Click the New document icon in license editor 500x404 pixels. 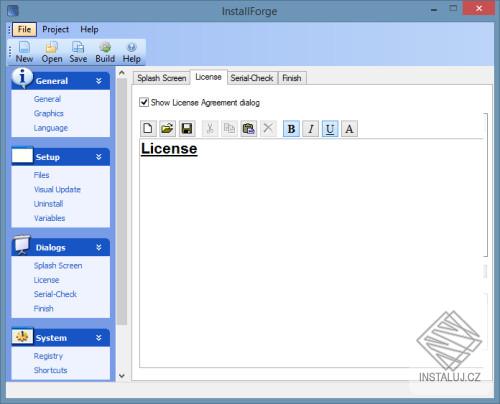[x=148, y=128]
